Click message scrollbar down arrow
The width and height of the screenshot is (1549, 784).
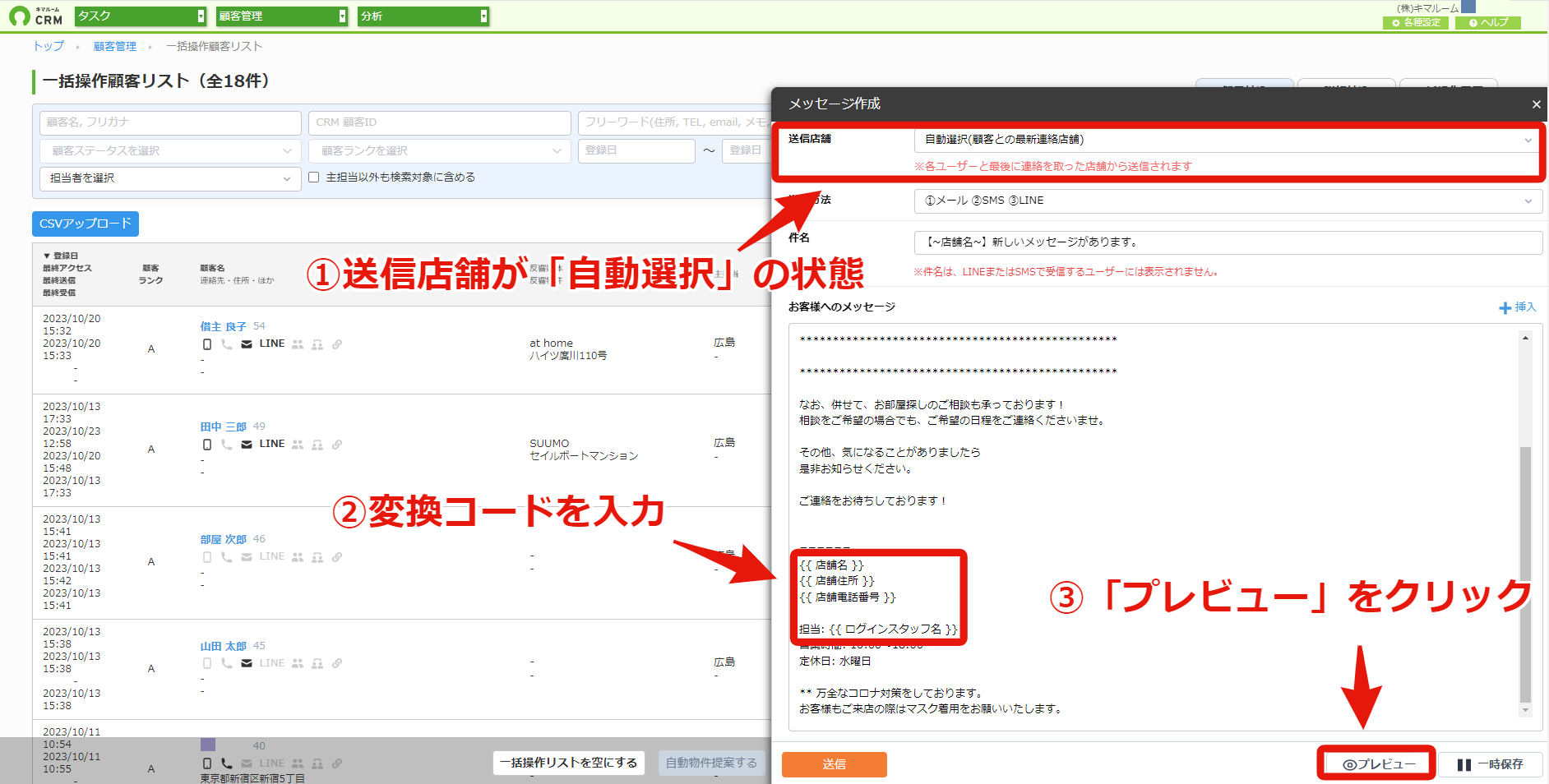pos(1525,710)
